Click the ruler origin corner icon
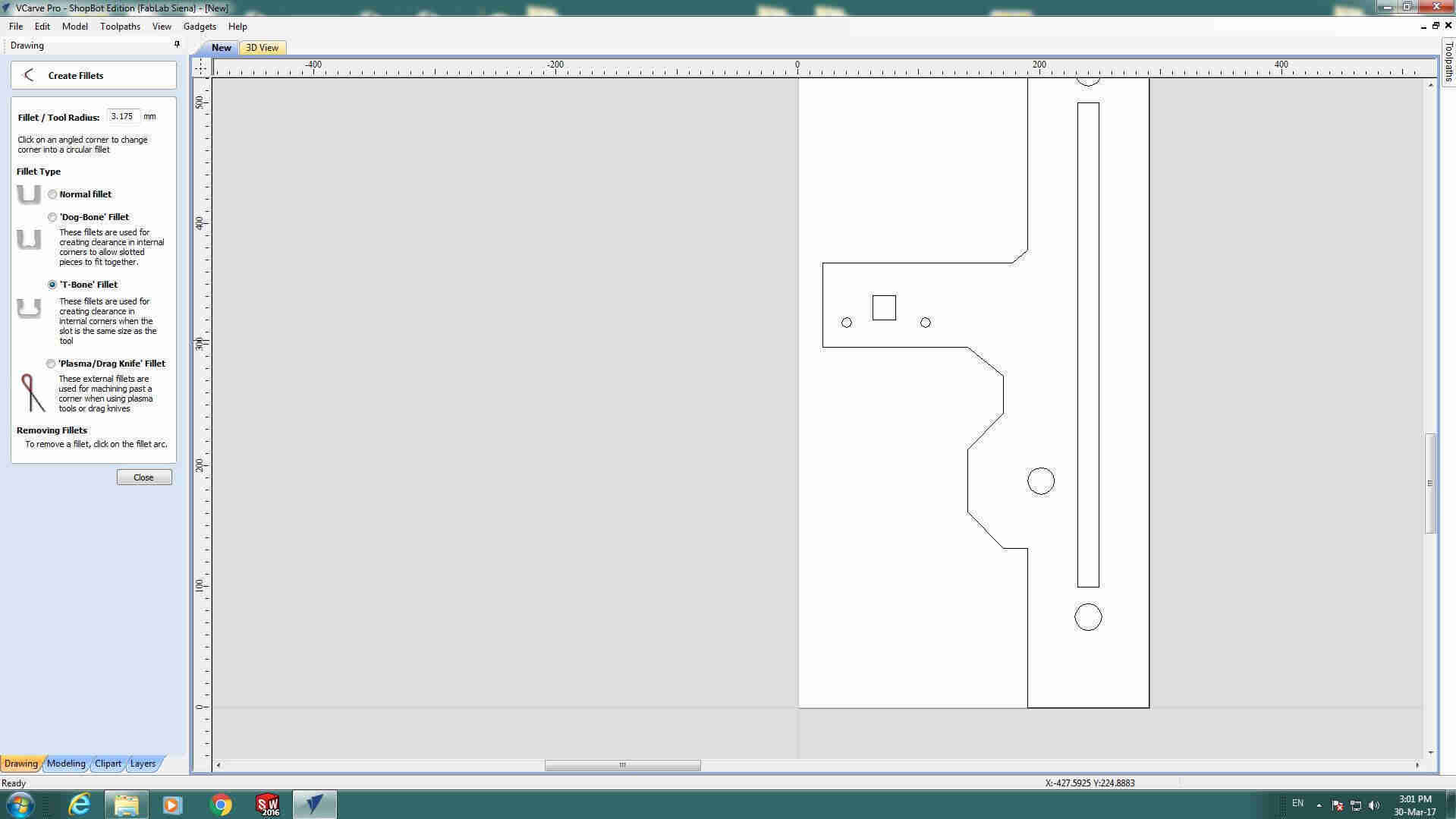The height and width of the screenshot is (819, 1456). point(200,67)
